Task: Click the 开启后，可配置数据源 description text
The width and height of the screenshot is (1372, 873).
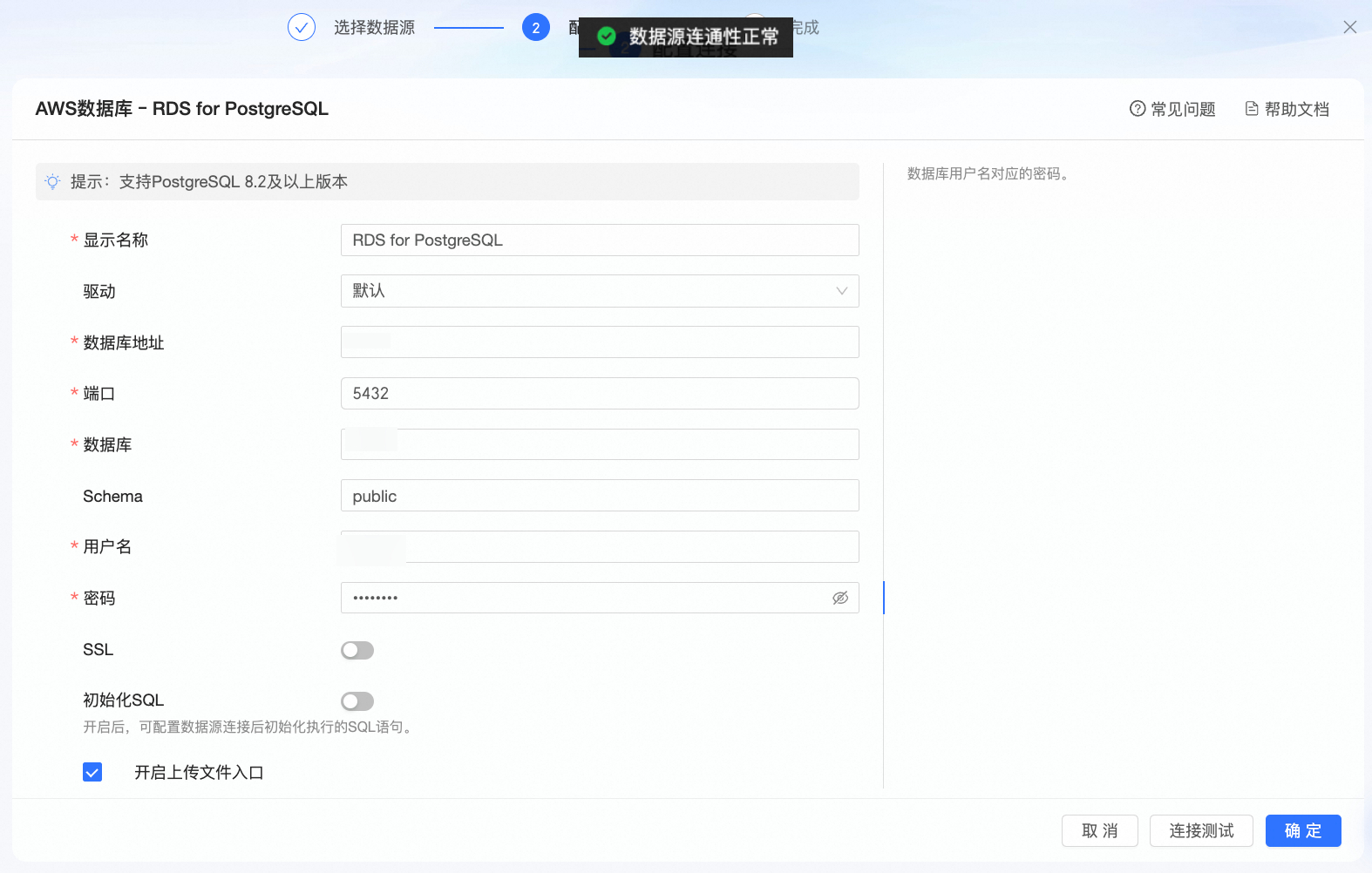Action: [249, 727]
